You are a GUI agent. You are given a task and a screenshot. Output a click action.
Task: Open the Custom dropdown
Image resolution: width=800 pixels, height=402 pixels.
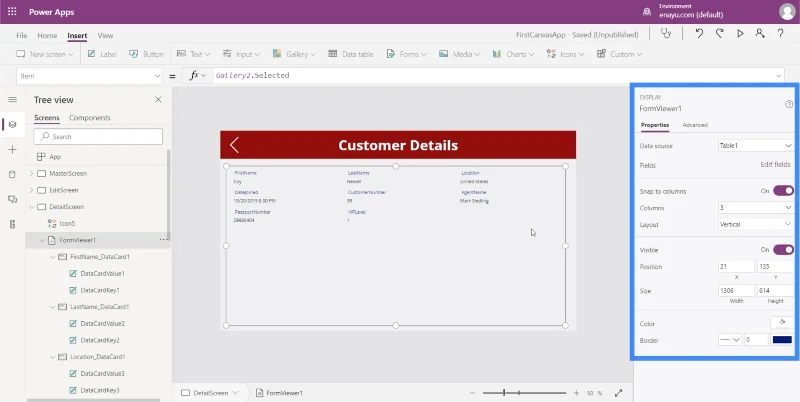click(x=619, y=54)
